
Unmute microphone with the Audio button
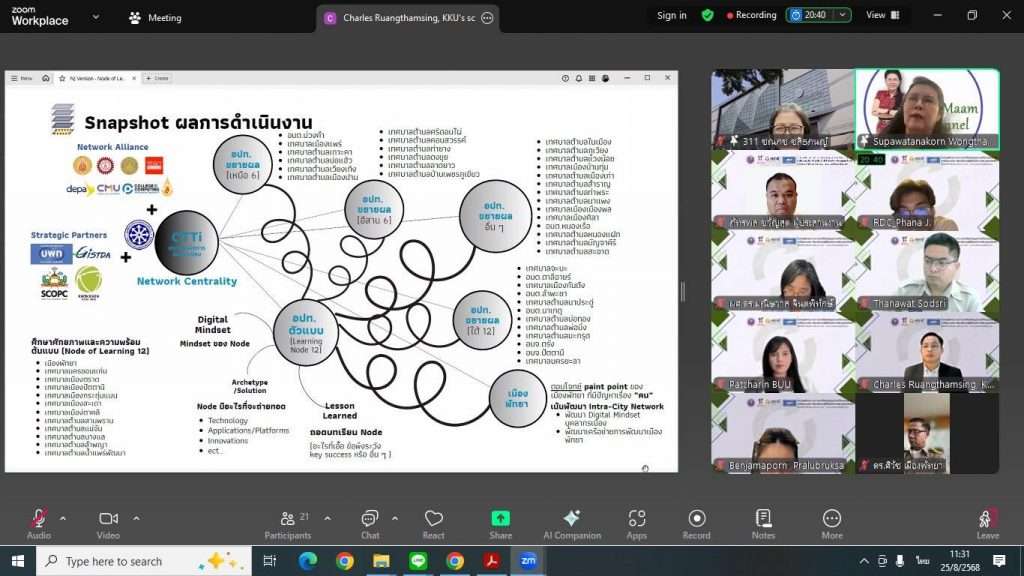coord(39,524)
